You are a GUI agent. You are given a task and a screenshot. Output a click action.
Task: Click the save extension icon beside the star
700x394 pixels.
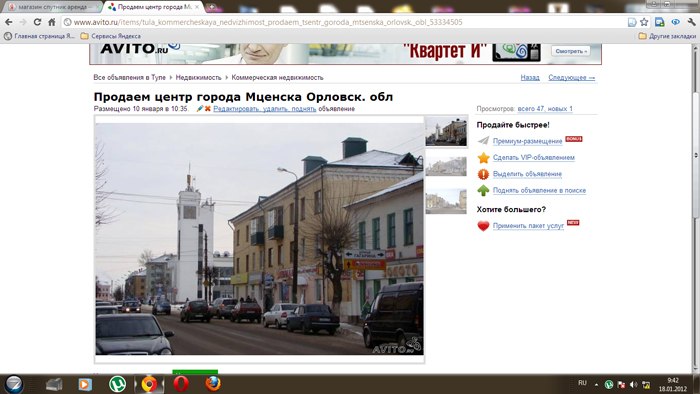point(659,22)
